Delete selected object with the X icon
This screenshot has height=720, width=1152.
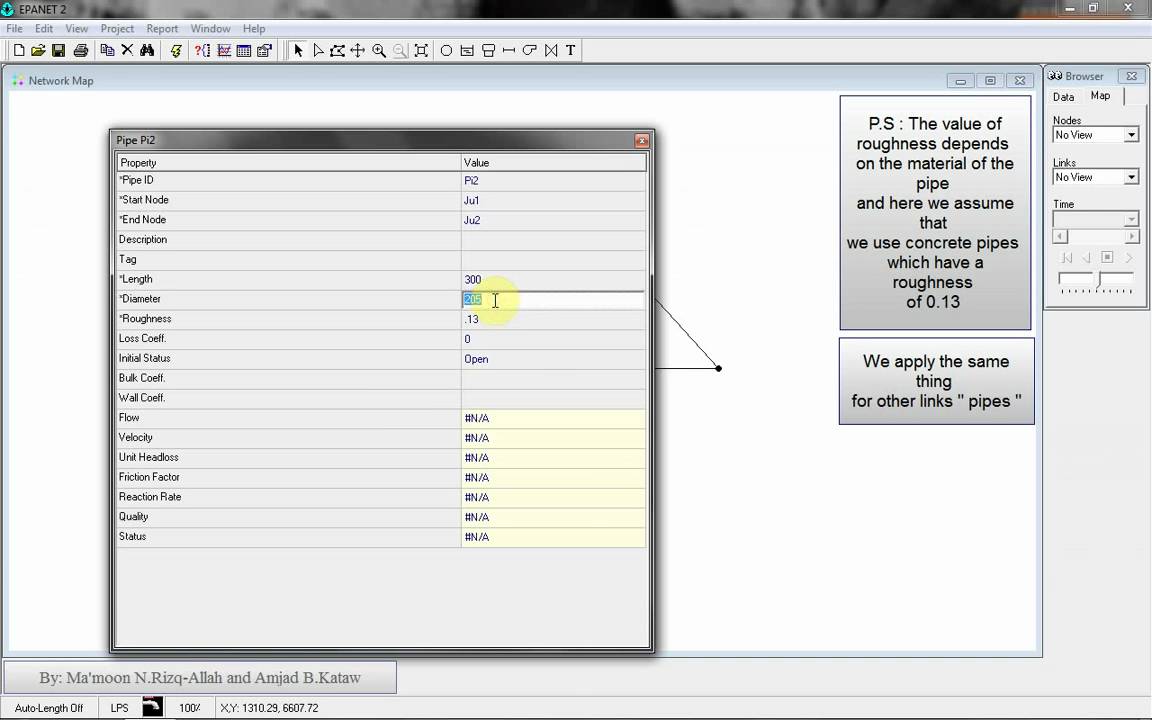tap(127, 51)
